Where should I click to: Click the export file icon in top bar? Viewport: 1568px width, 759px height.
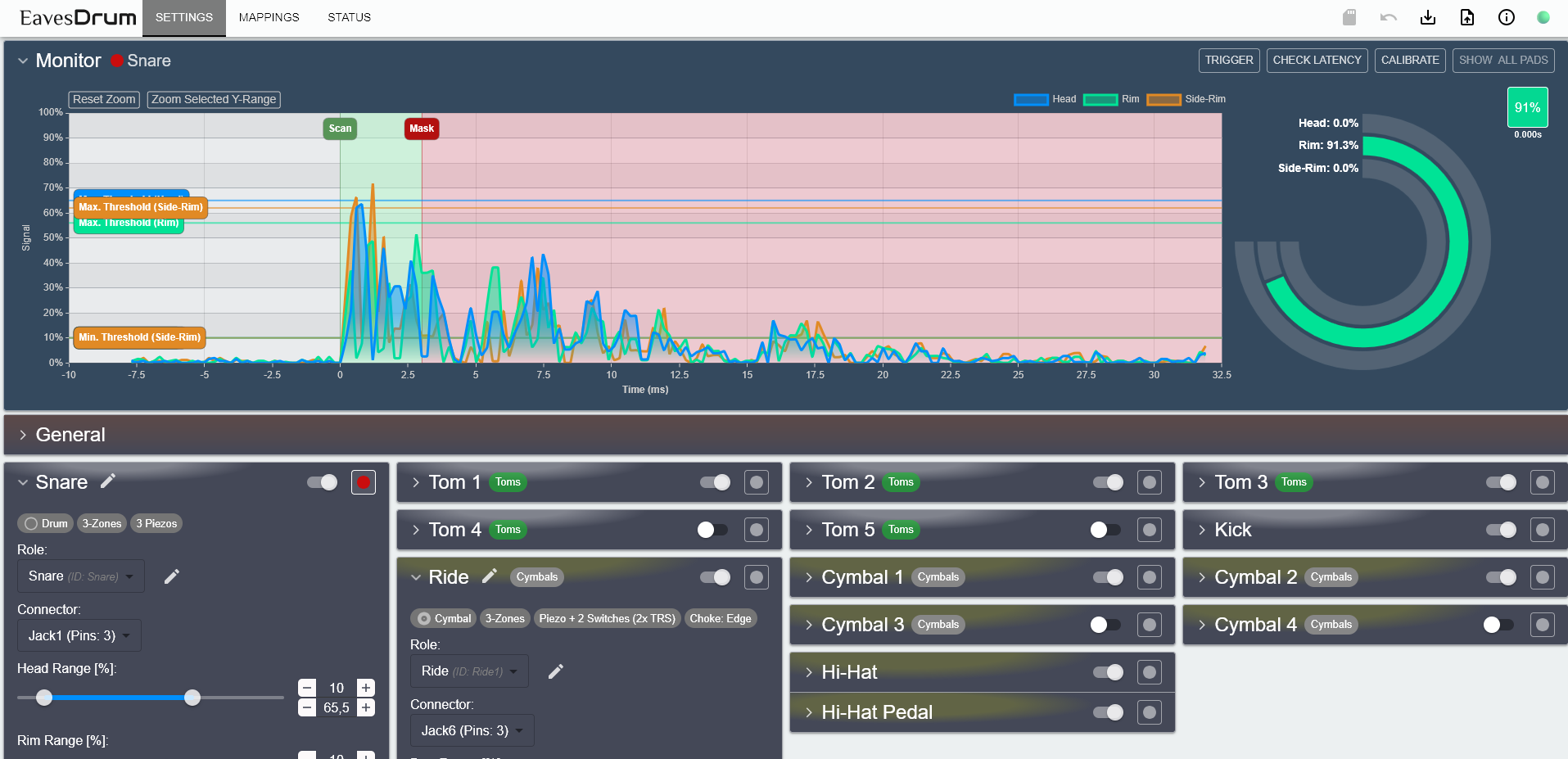point(1466,17)
